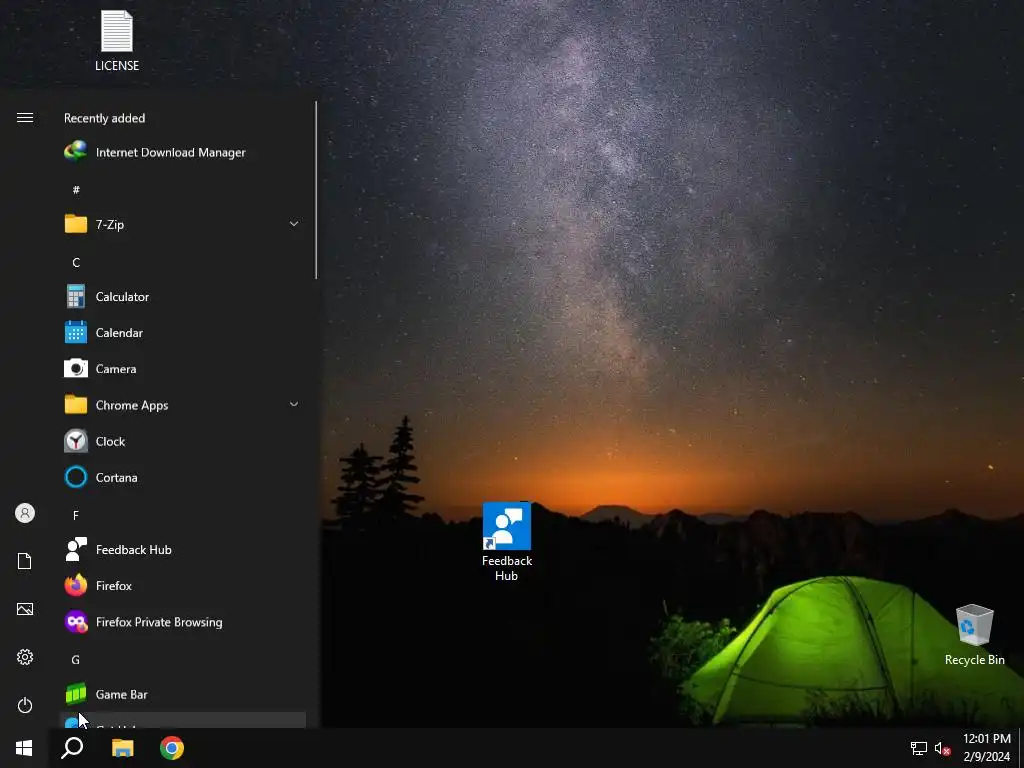Click the Start menu app list scrollbar
Viewport: 1024px width, 768px height.
pyautogui.click(x=316, y=190)
